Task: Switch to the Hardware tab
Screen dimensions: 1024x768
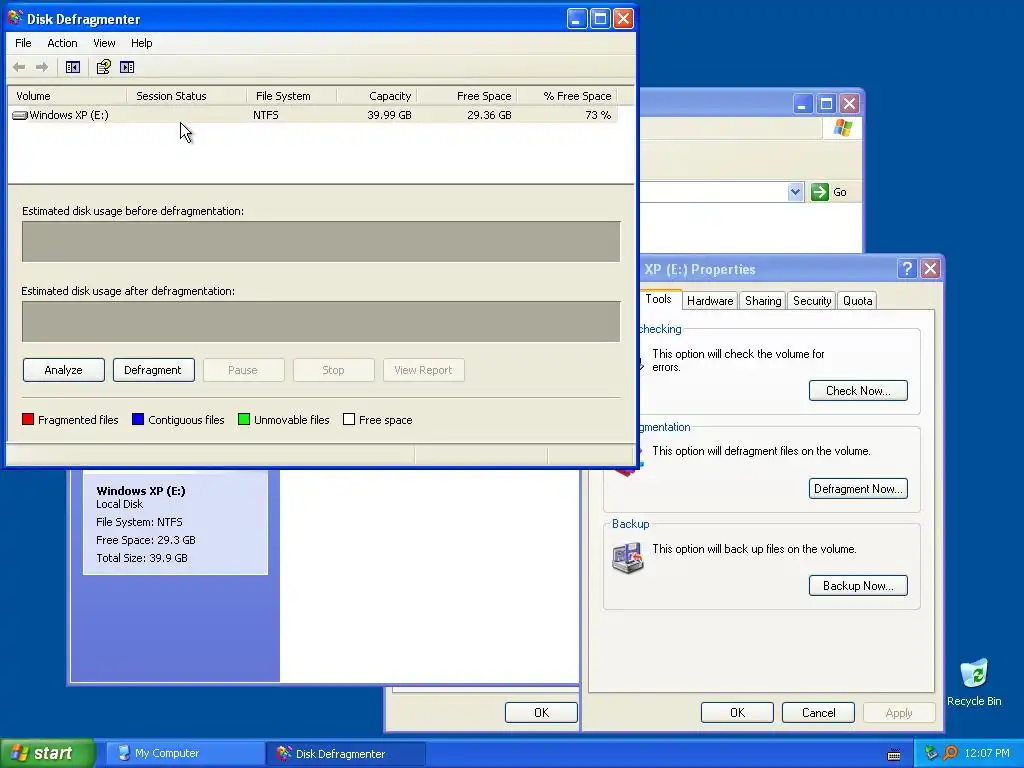Action: point(710,300)
